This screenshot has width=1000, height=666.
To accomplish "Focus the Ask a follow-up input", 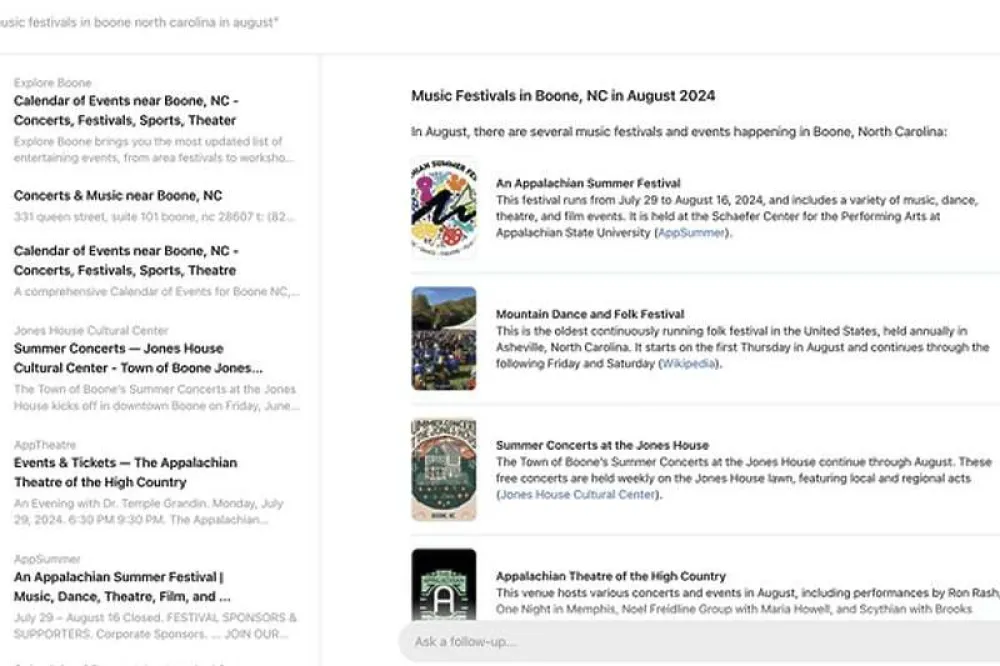I will pos(699,642).
